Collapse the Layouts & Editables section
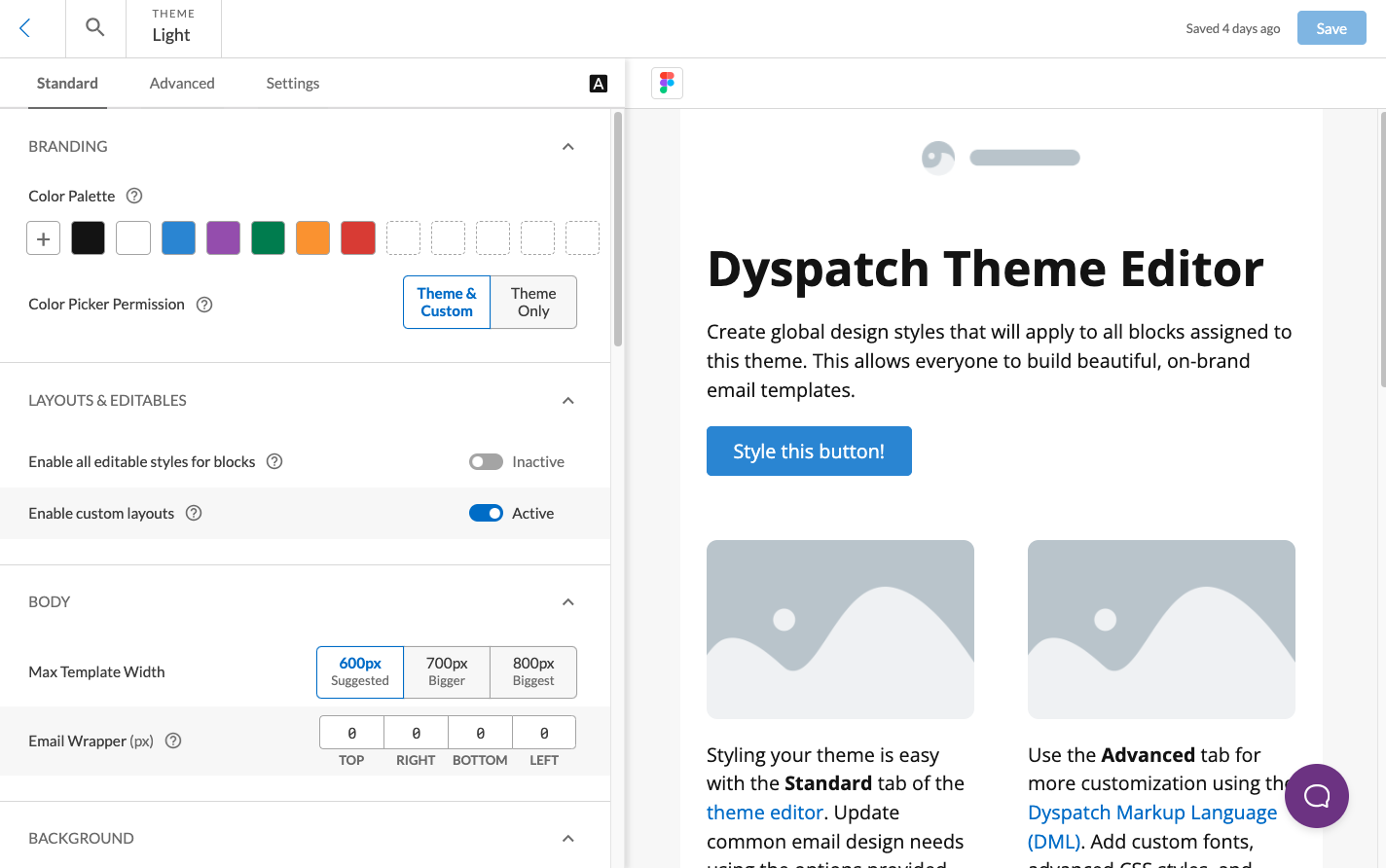The image size is (1386, 868). point(568,401)
